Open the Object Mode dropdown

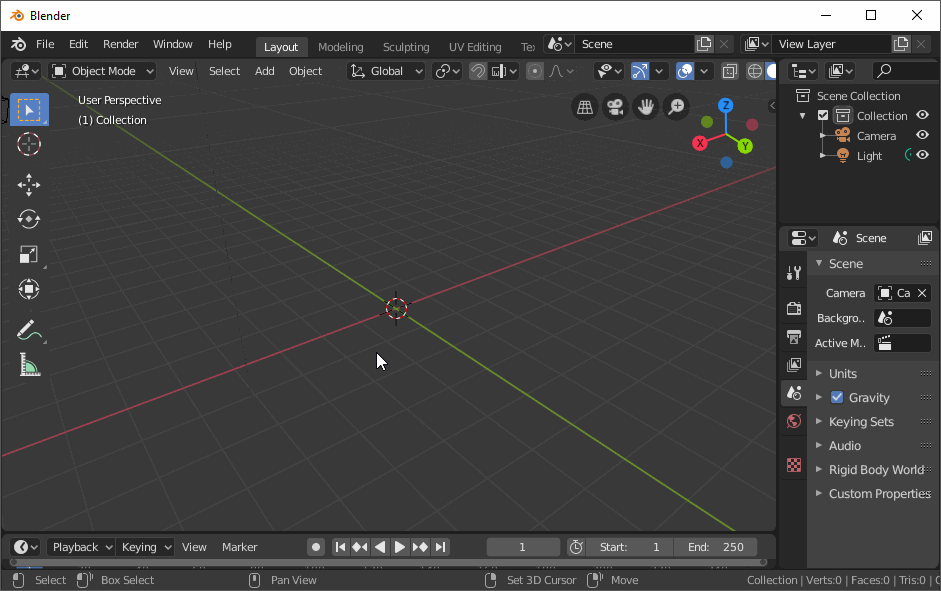pyautogui.click(x=101, y=70)
